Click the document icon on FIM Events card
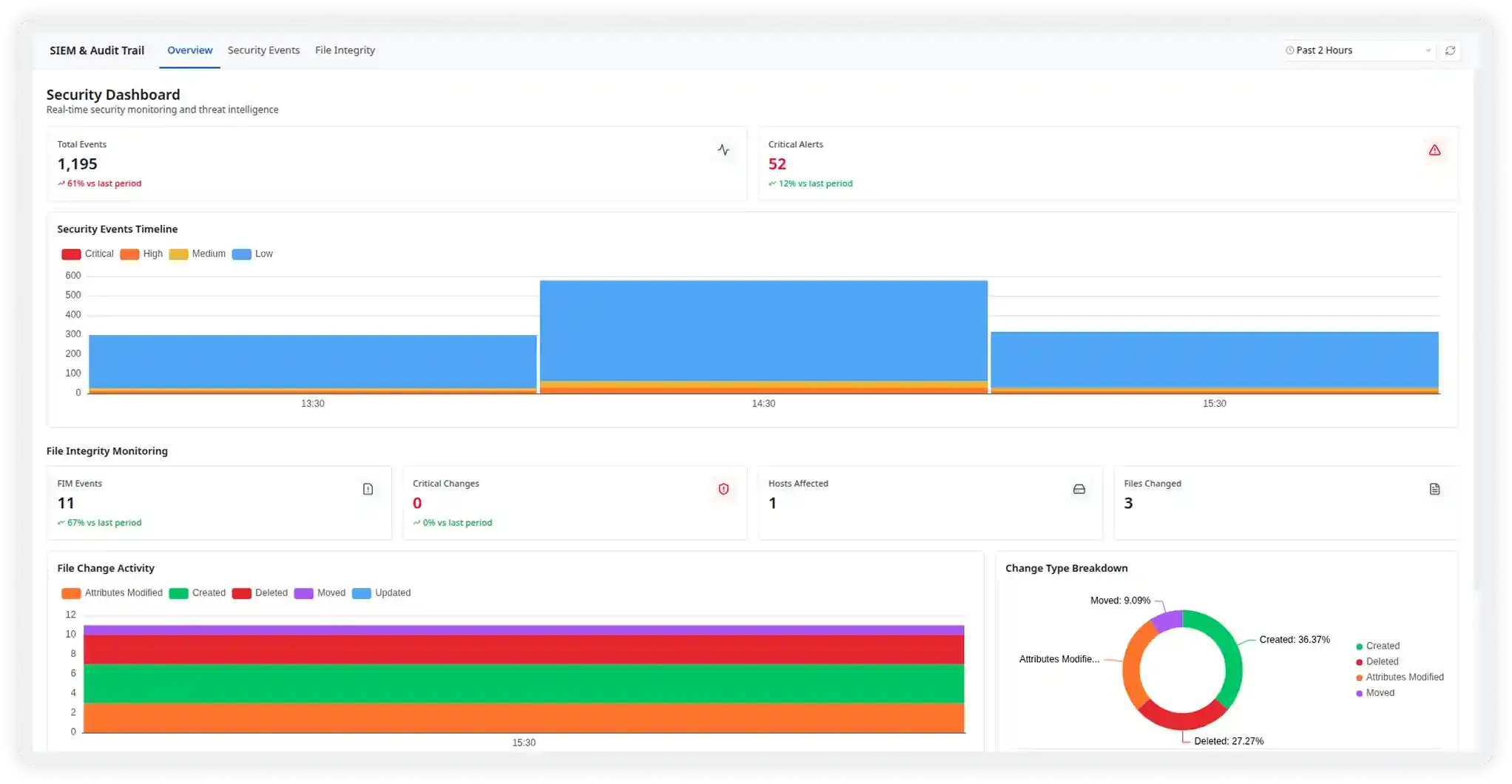Screen dimensions: 1512x784 tap(368, 489)
